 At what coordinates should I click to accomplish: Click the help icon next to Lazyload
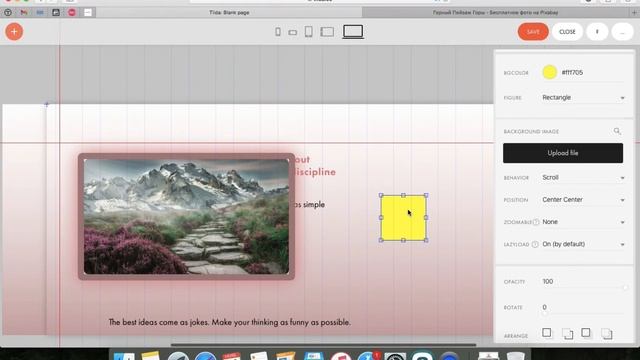pyautogui.click(x=535, y=244)
